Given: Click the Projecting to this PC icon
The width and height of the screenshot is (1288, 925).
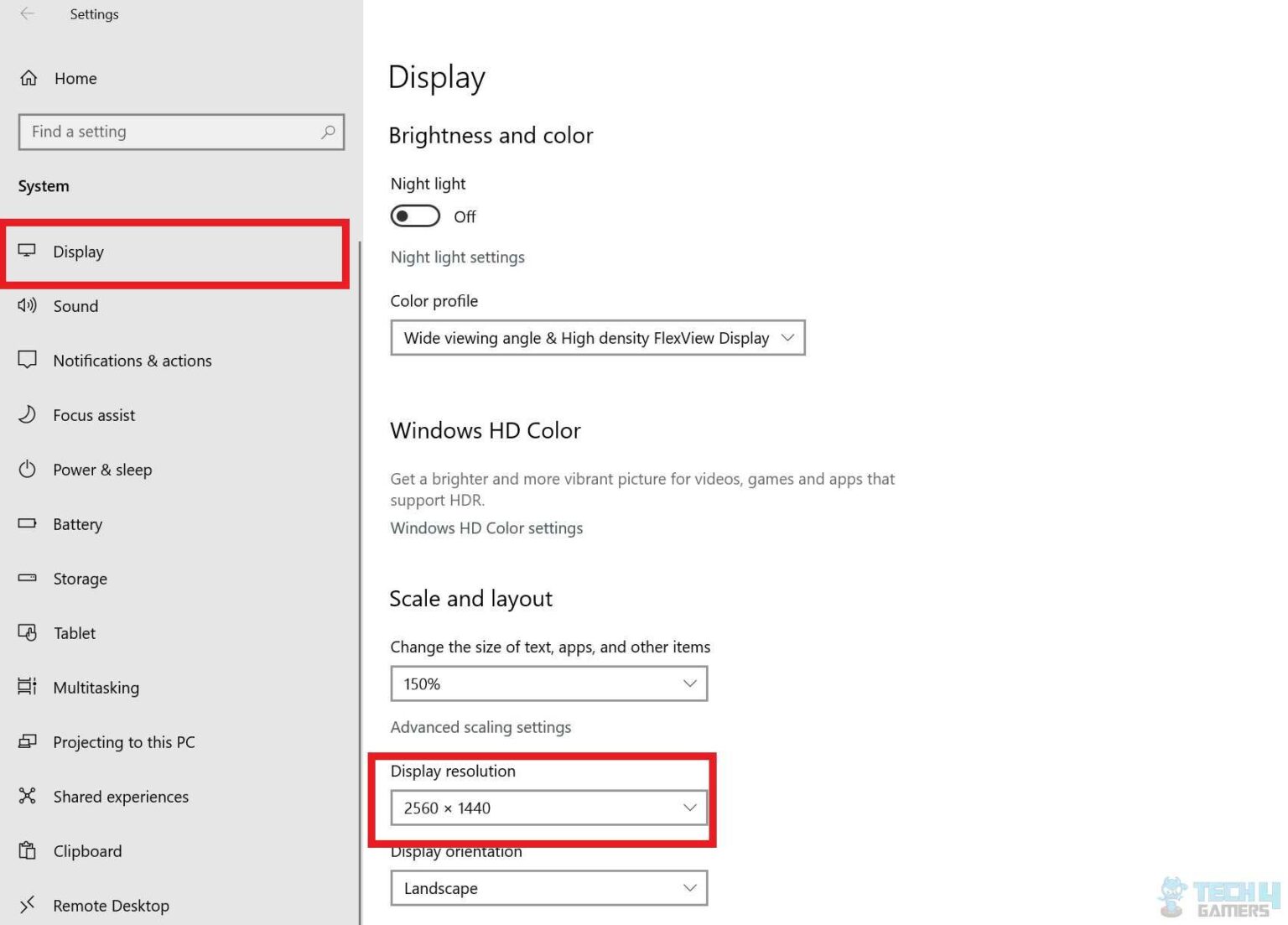Looking at the screenshot, I should 27,741.
